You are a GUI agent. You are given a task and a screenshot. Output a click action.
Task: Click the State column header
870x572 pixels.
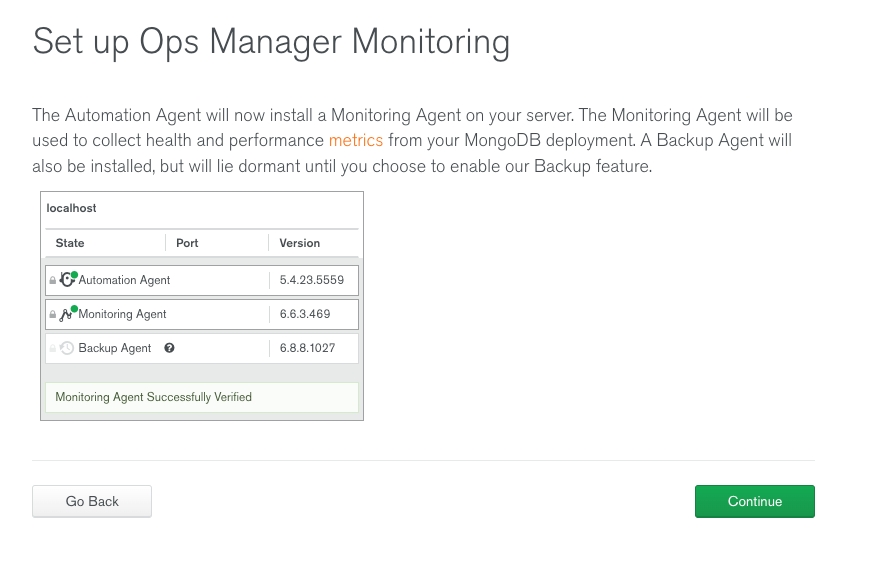[x=70, y=243]
